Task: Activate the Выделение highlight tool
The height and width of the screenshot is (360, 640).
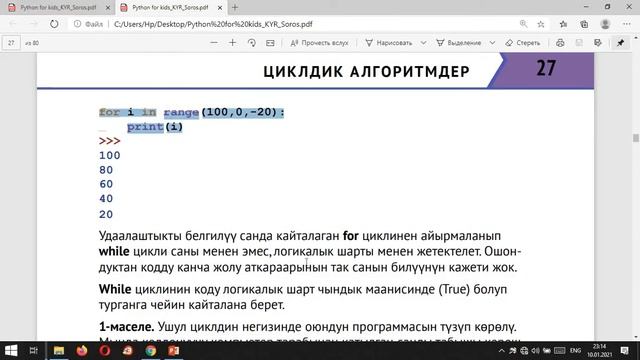Action: coord(459,43)
